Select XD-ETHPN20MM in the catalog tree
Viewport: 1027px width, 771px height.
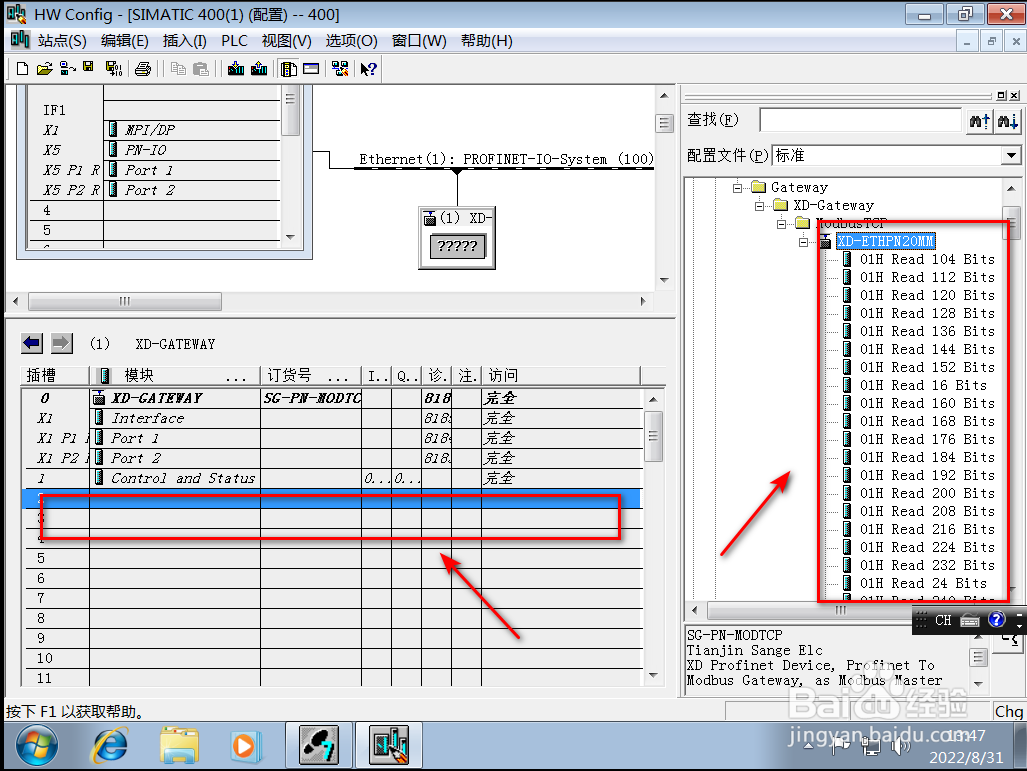pyautogui.click(x=885, y=242)
